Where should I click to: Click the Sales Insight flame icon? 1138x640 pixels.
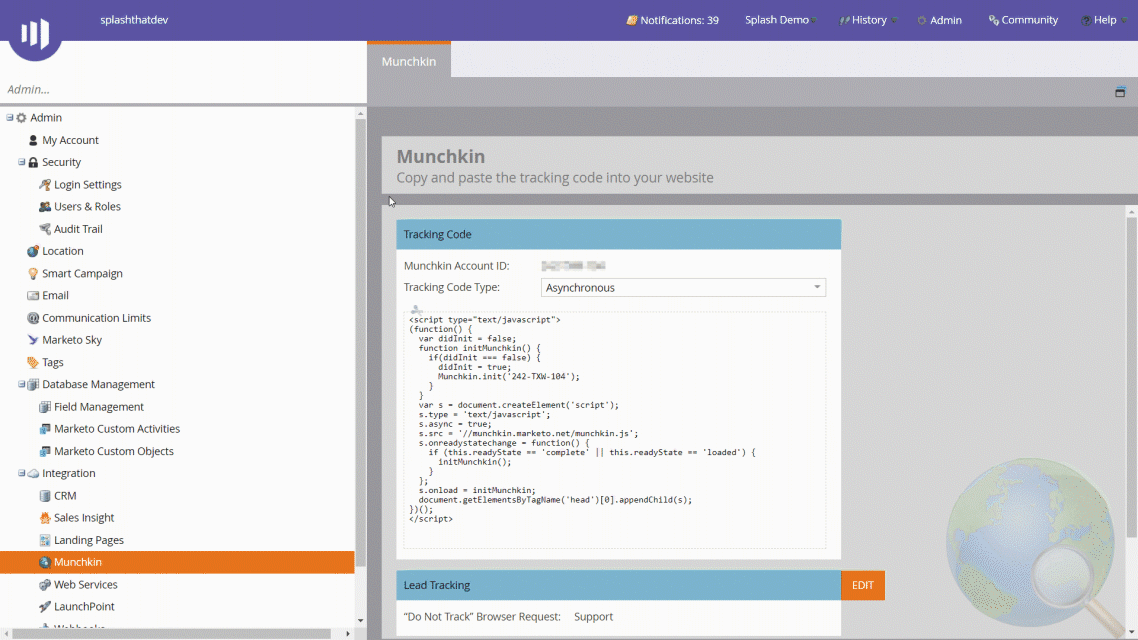[x=44, y=518]
